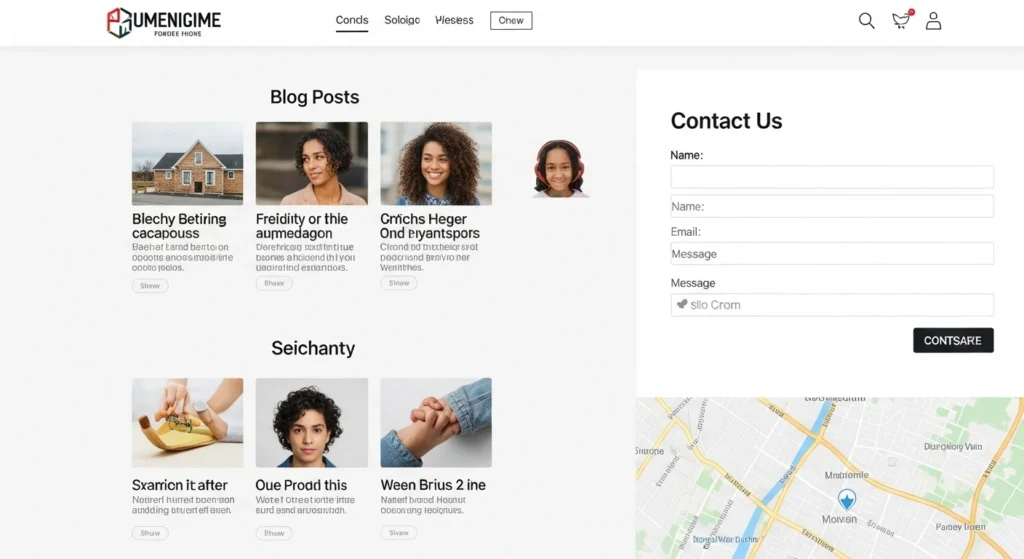Open the Soloigc menu item
The height and width of the screenshot is (559, 1024).
coord(402,20)
